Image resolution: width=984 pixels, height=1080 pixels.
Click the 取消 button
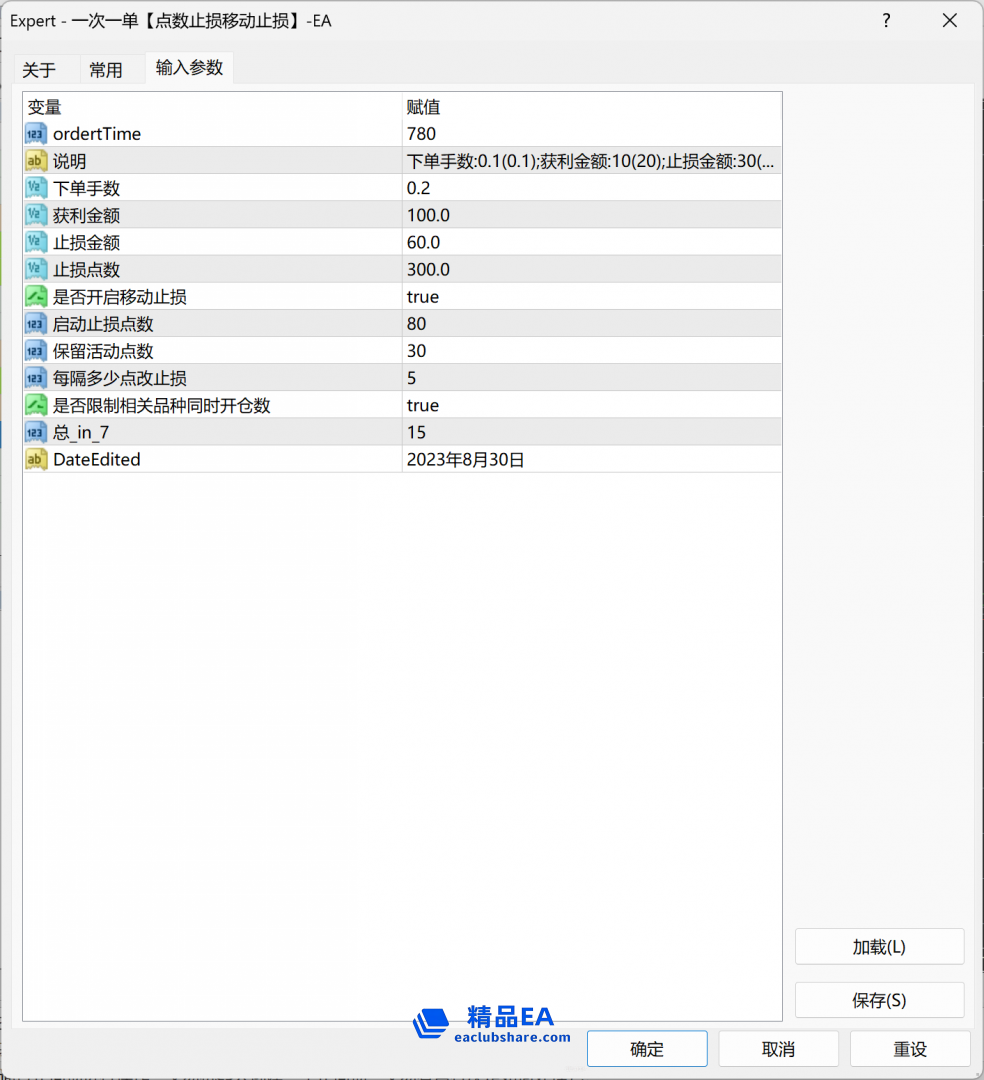point(778,1049)
